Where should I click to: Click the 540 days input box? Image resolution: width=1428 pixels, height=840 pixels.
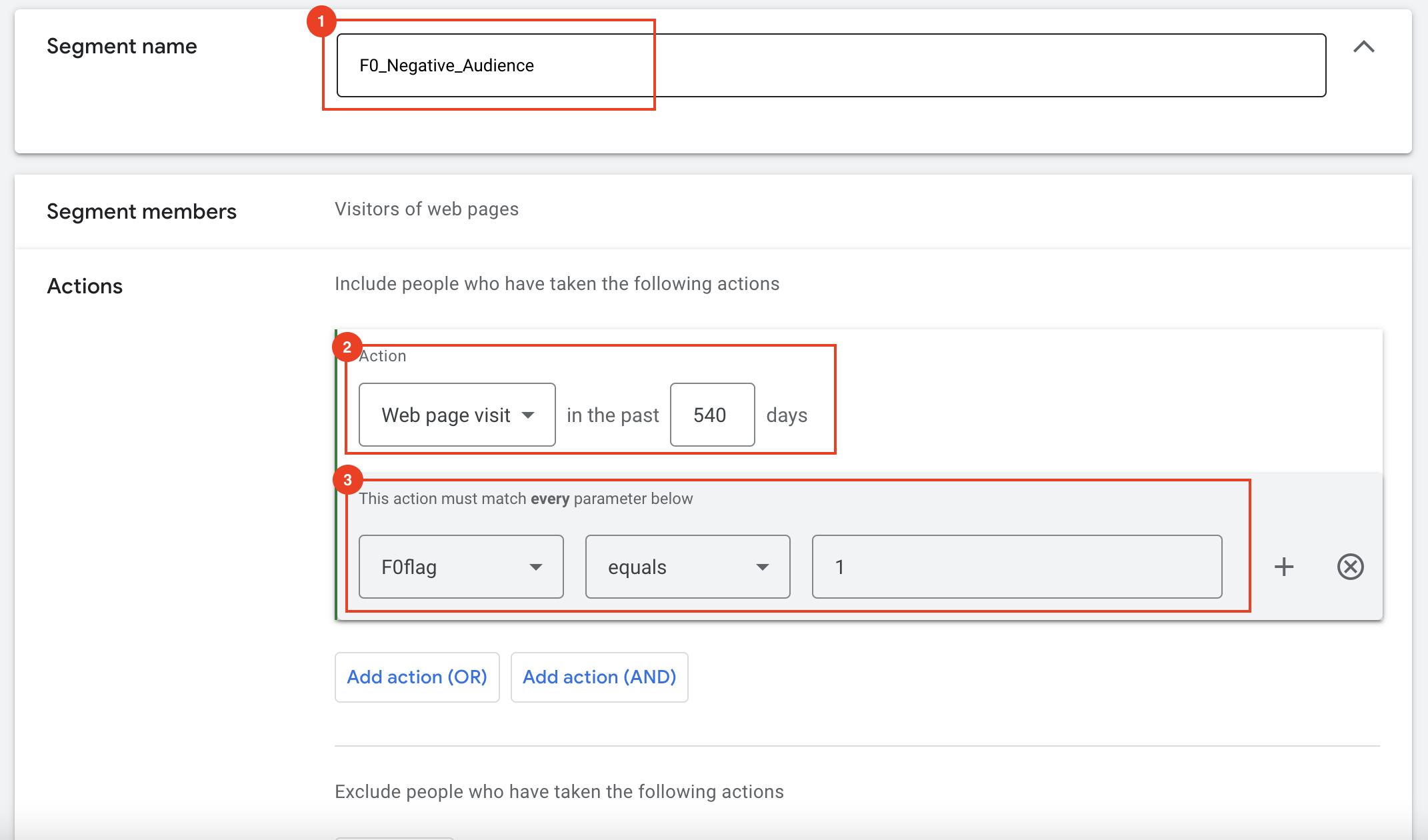(711, 415)
